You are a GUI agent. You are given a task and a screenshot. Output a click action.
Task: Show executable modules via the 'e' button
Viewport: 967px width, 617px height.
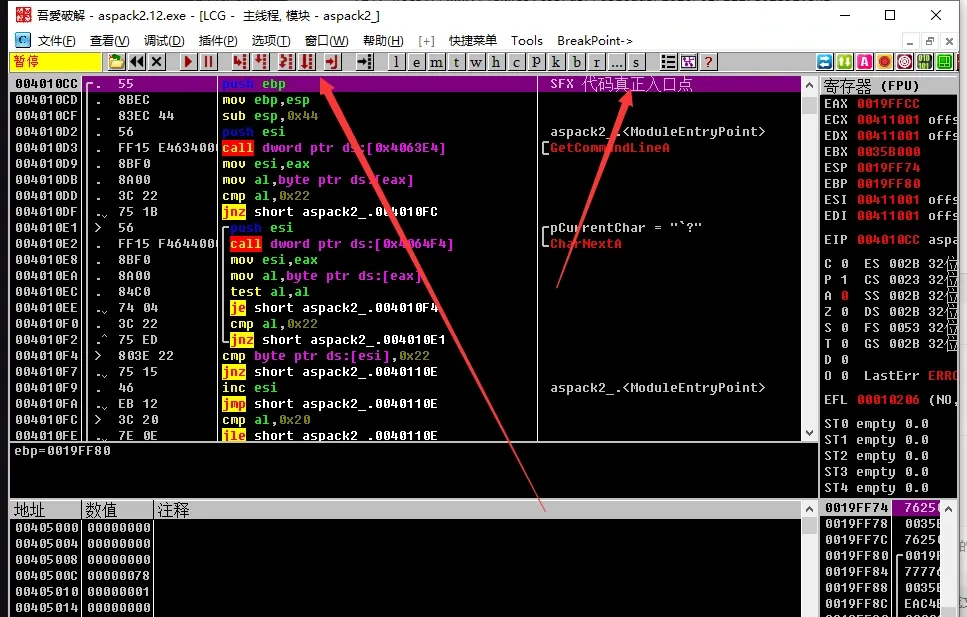coord(416,62)
